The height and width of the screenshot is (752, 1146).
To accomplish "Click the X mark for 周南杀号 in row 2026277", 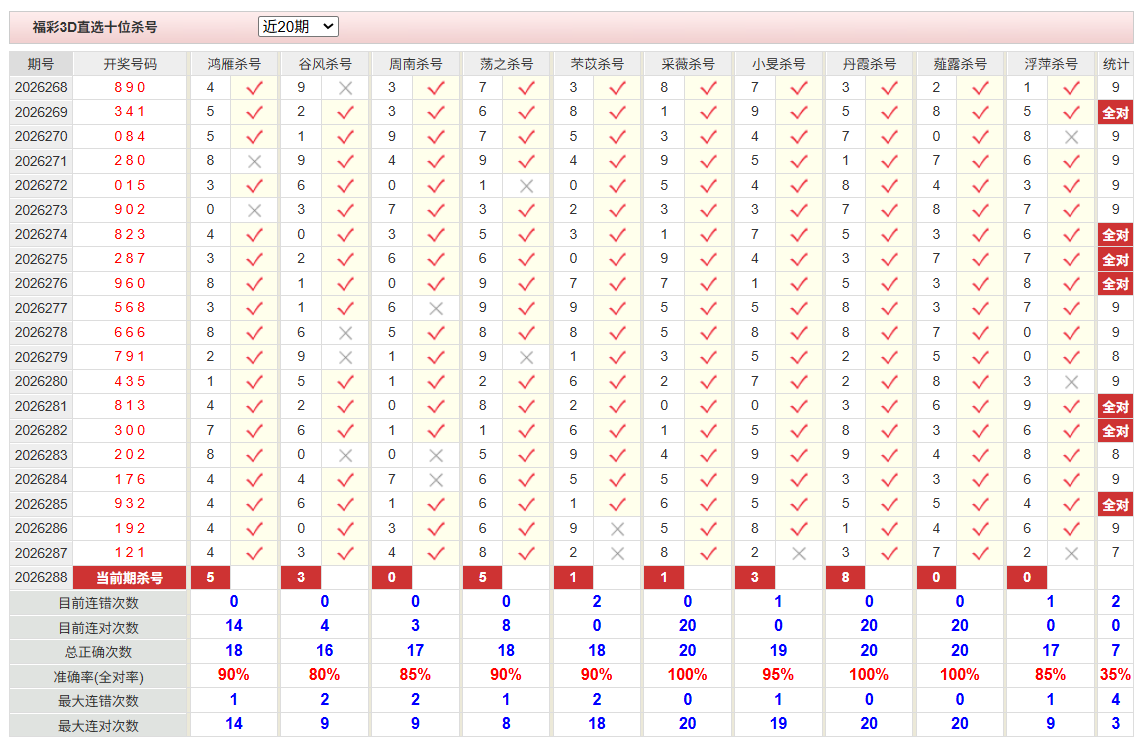I will tap(436, 308).
